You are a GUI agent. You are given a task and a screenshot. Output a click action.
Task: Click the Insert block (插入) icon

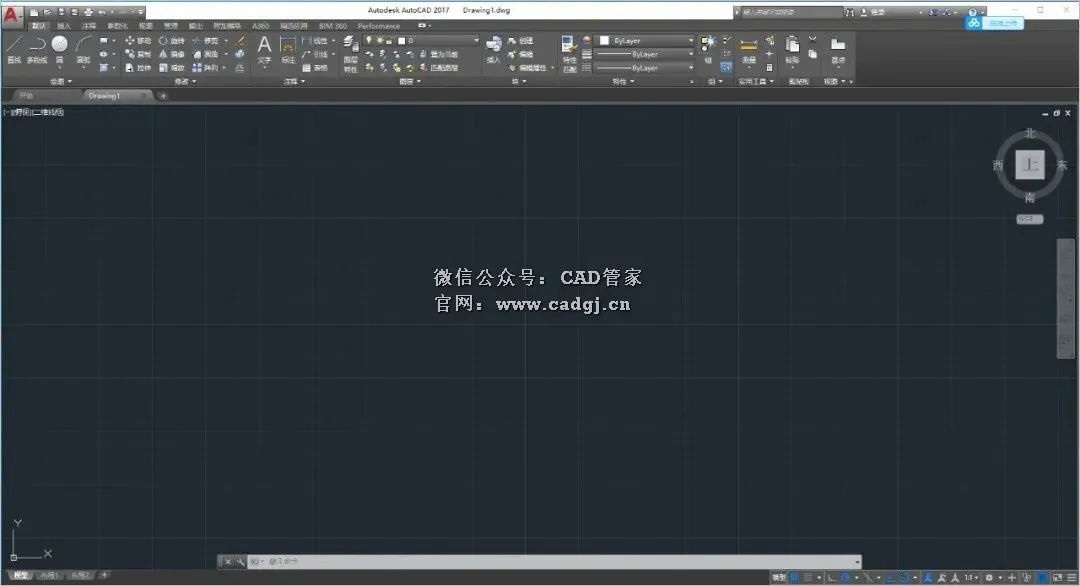click(493, 50)
